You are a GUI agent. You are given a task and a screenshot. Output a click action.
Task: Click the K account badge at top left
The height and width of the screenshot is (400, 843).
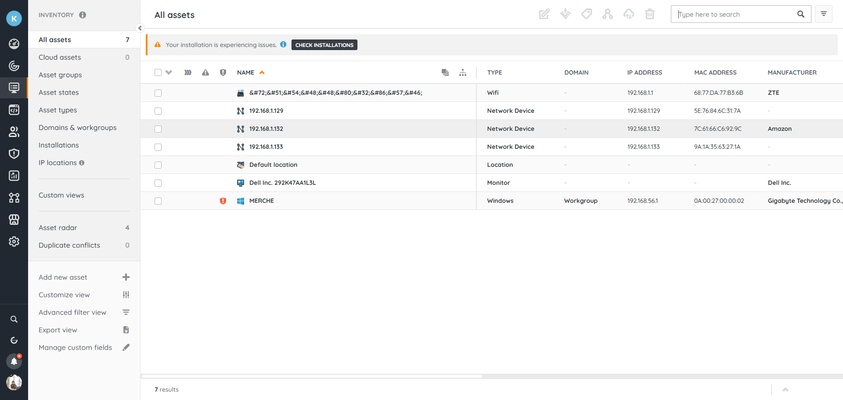coord(14,18)
